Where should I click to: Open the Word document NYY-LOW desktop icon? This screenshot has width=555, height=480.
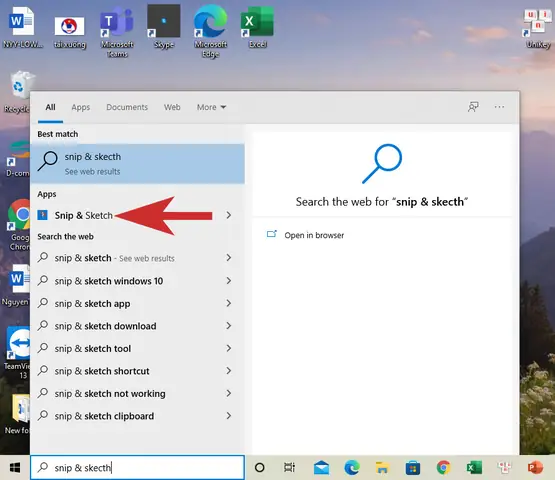pos(22,28)
